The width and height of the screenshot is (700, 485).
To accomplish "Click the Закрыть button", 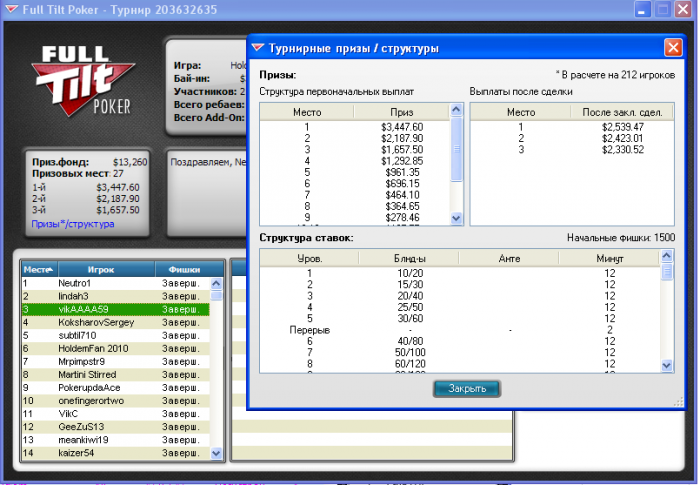I will point(467,389).
